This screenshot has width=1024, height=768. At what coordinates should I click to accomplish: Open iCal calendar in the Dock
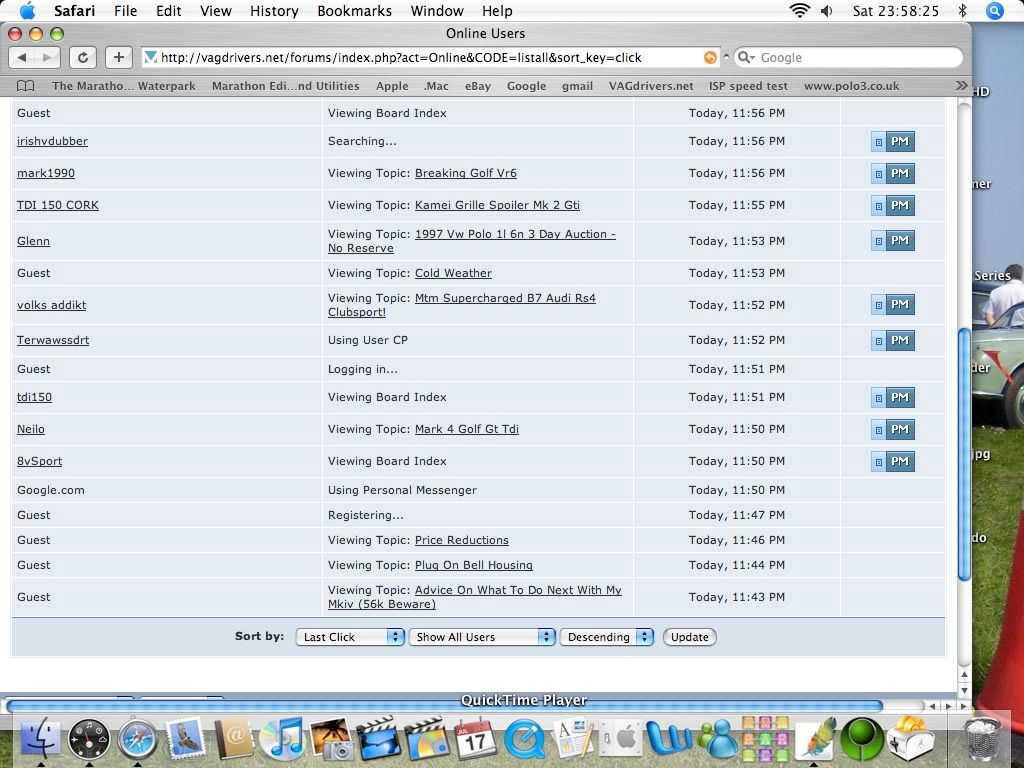click(x=475, y=740)
